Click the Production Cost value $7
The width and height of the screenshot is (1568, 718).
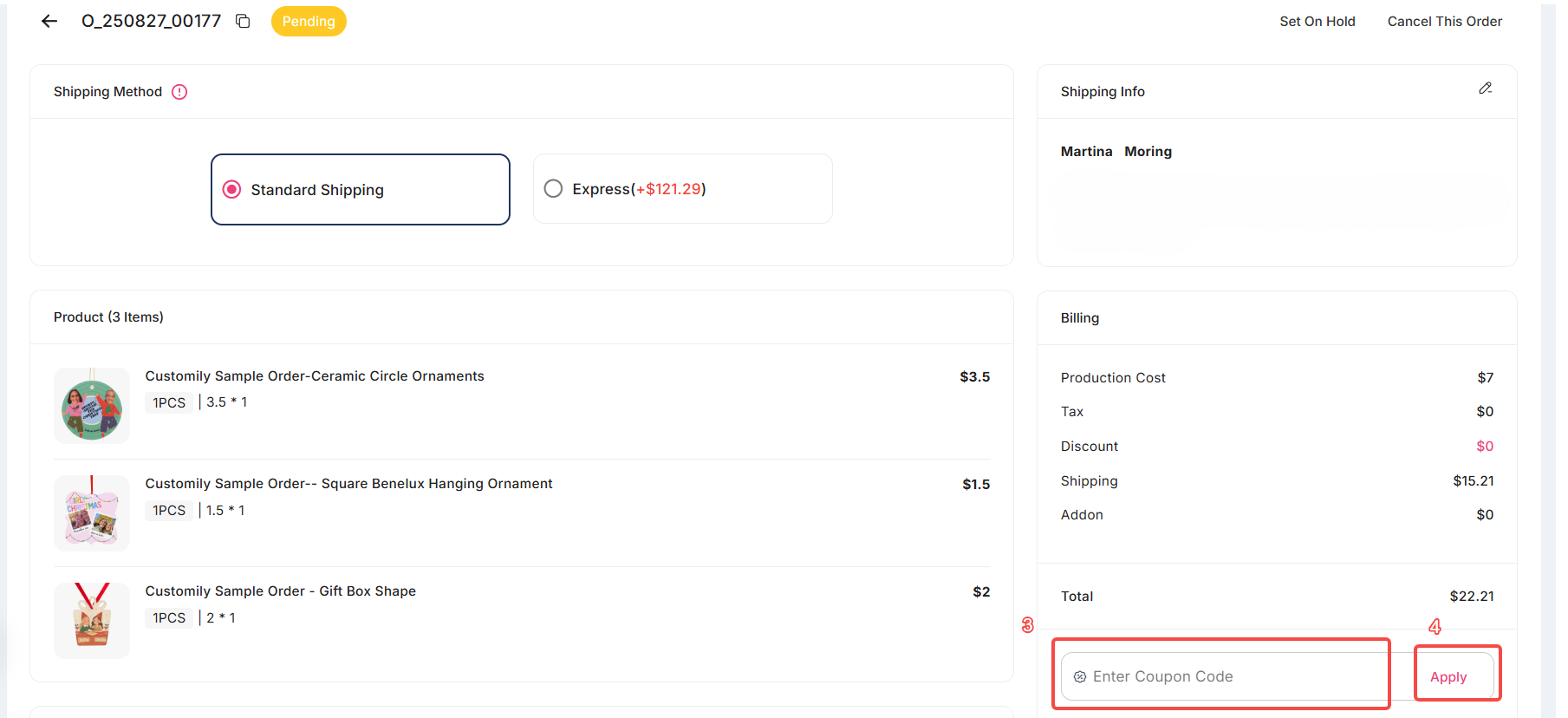click(1486, 378)
